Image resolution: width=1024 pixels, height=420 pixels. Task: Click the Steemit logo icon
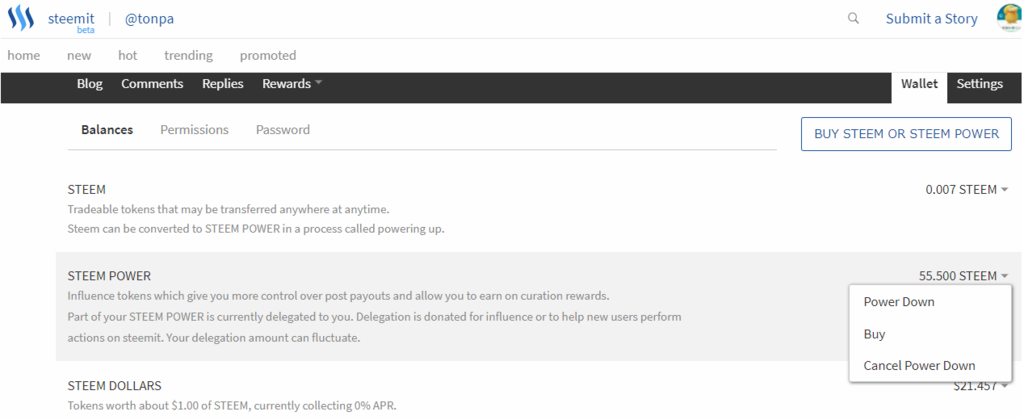coord(20,18)
